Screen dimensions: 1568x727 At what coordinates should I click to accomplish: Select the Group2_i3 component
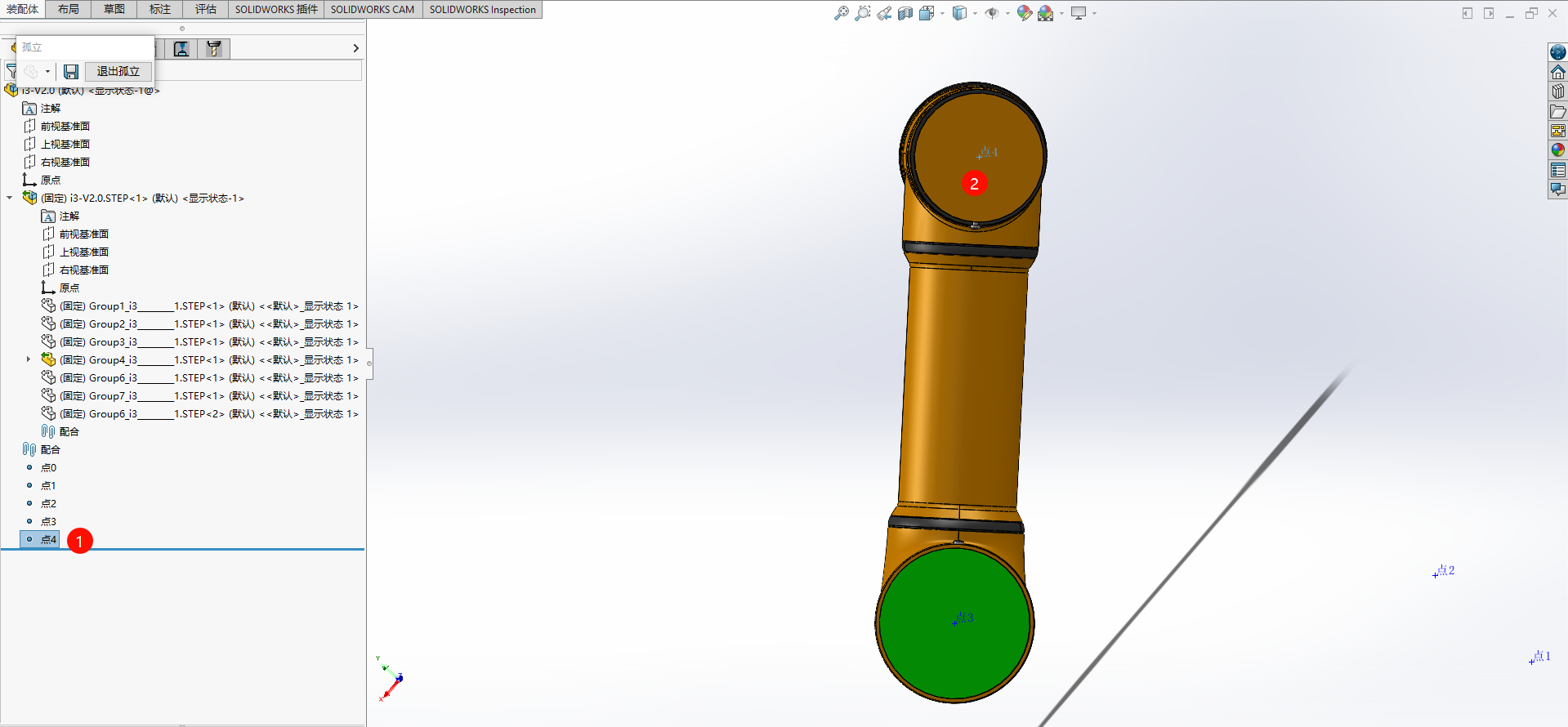pyautogui.click(x=200, y=323)
